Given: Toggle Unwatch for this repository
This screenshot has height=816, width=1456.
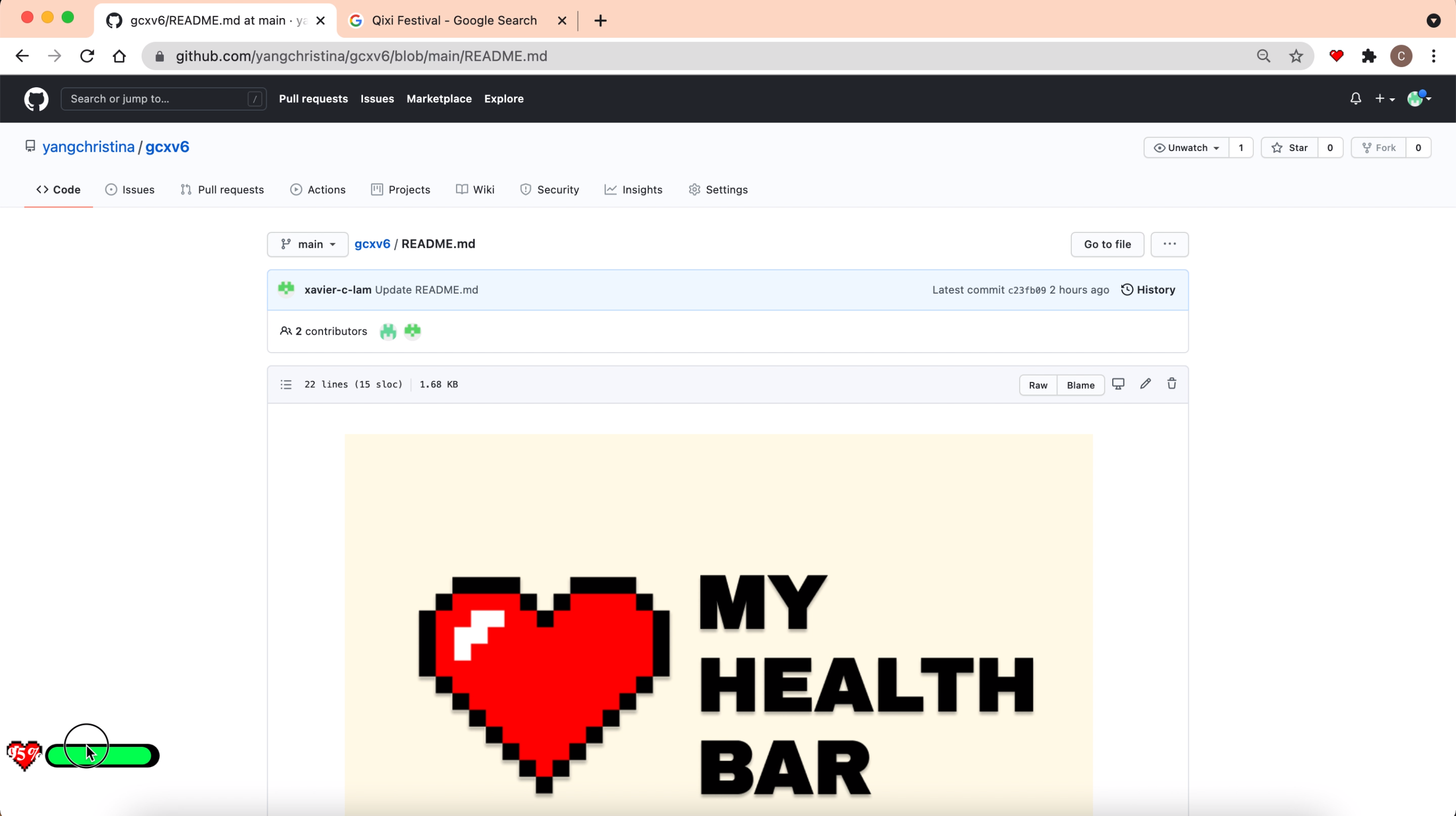Looking at the screenshot, I should pyautogui.click(x=1186, y=148).
